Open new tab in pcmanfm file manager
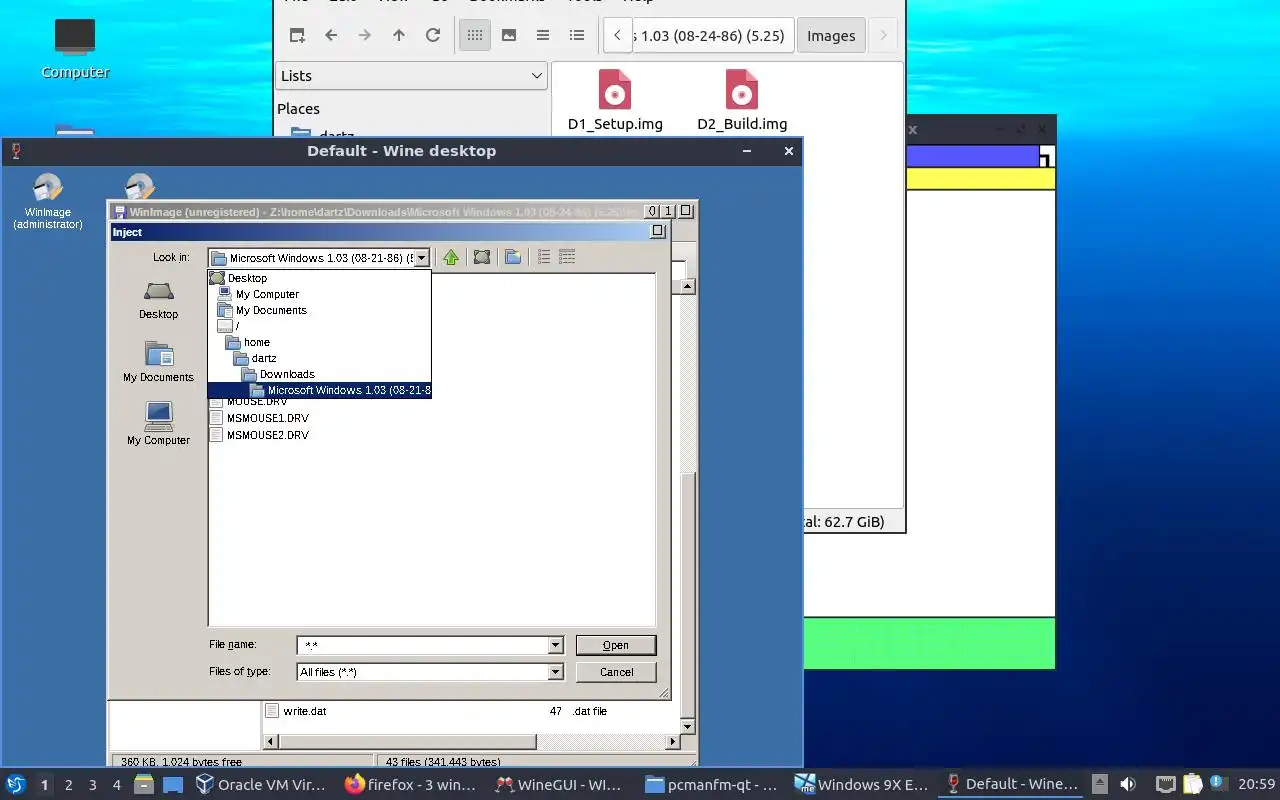The image size is (1280, 800). coord(297,35)
